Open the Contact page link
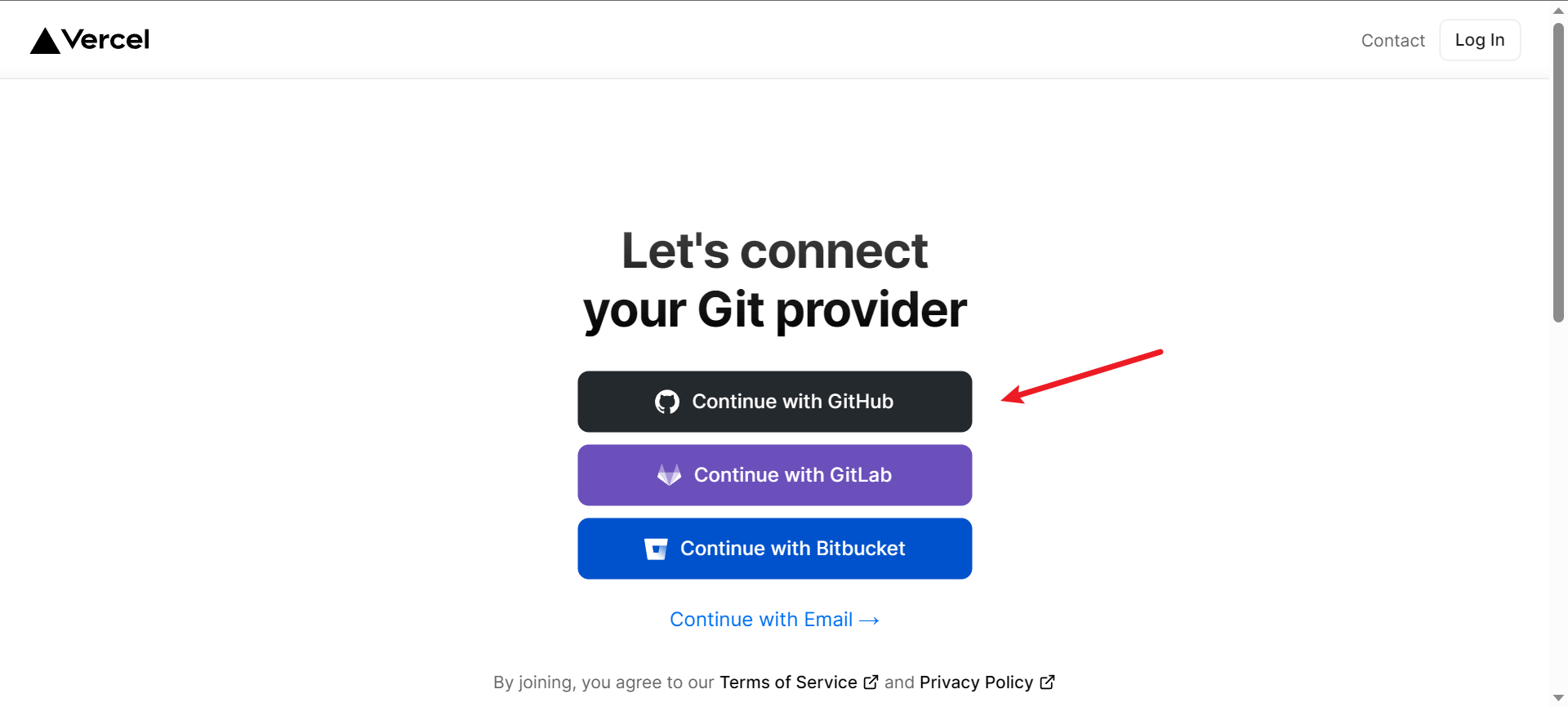The height and width of the screenshot is (707, 1568). click(1392, 41)
